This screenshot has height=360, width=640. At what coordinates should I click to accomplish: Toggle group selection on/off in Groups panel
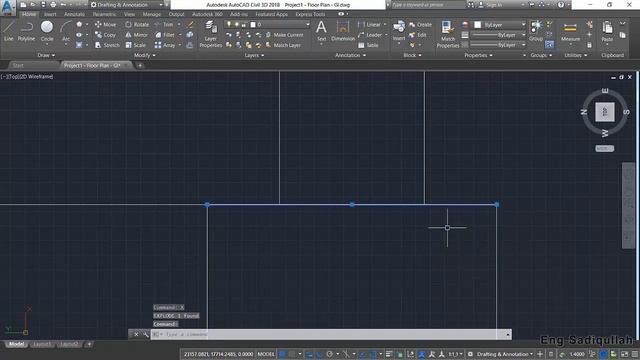pos(549,44)
